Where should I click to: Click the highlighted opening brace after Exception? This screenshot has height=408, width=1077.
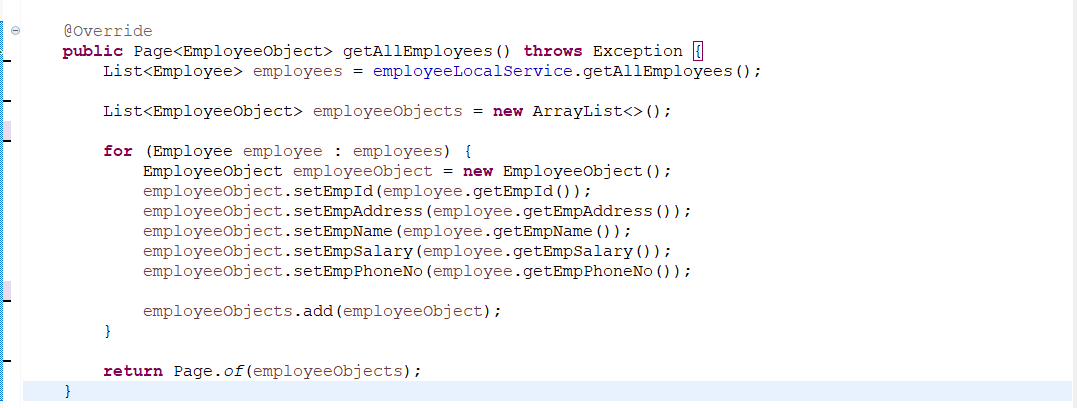pos(698,52)
